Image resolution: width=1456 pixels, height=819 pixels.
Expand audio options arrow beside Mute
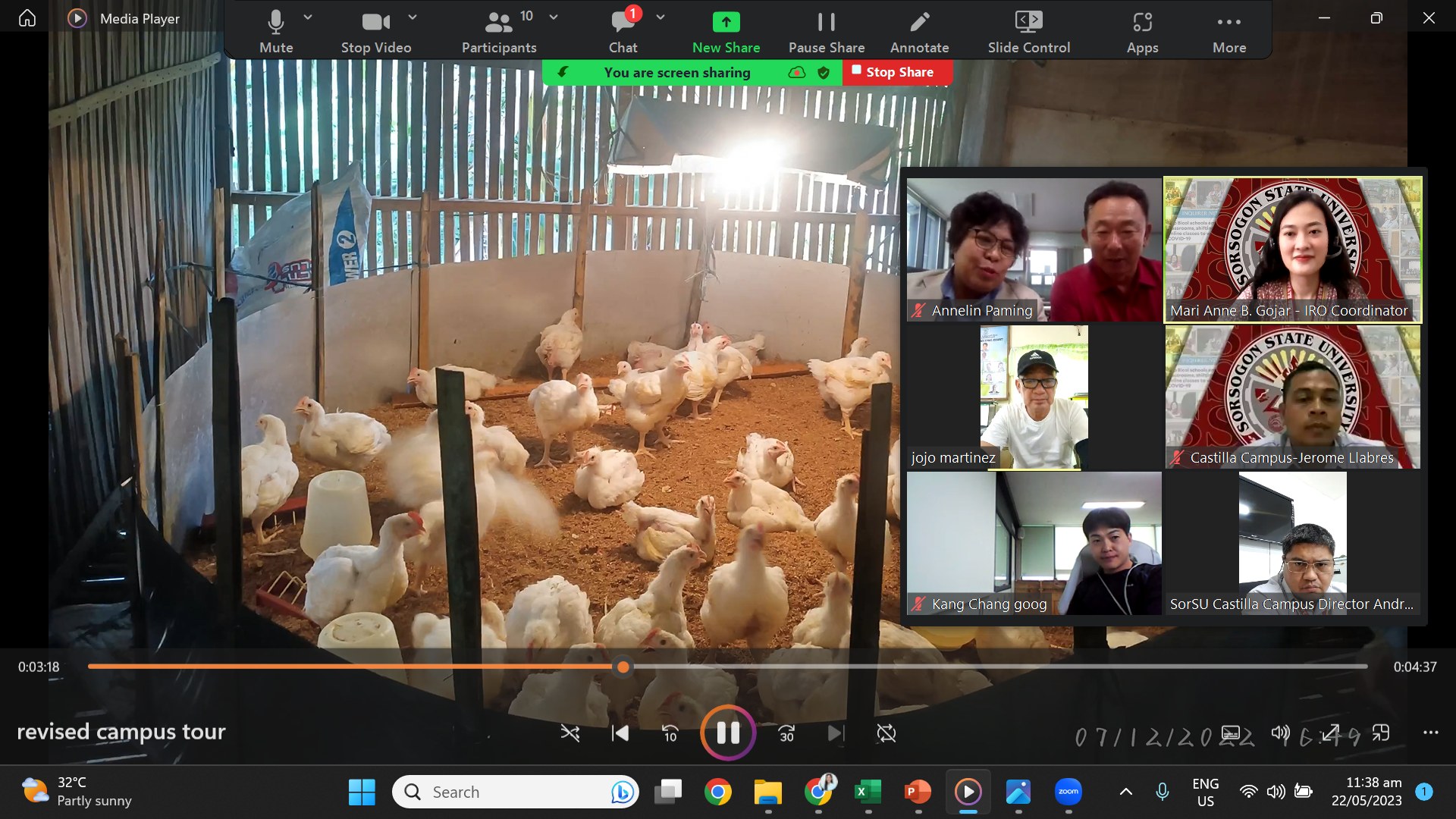[x=308, y=17]
